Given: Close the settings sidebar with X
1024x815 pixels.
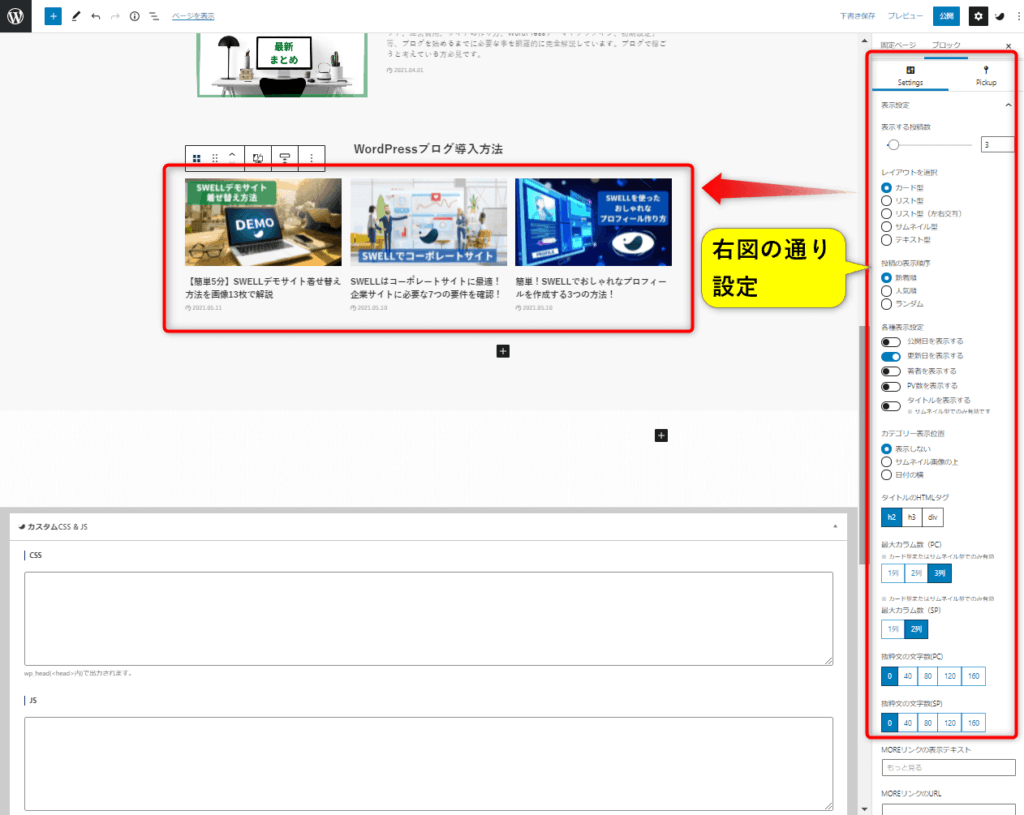Looking at the screenshot, I should [x=1008, y=46].
